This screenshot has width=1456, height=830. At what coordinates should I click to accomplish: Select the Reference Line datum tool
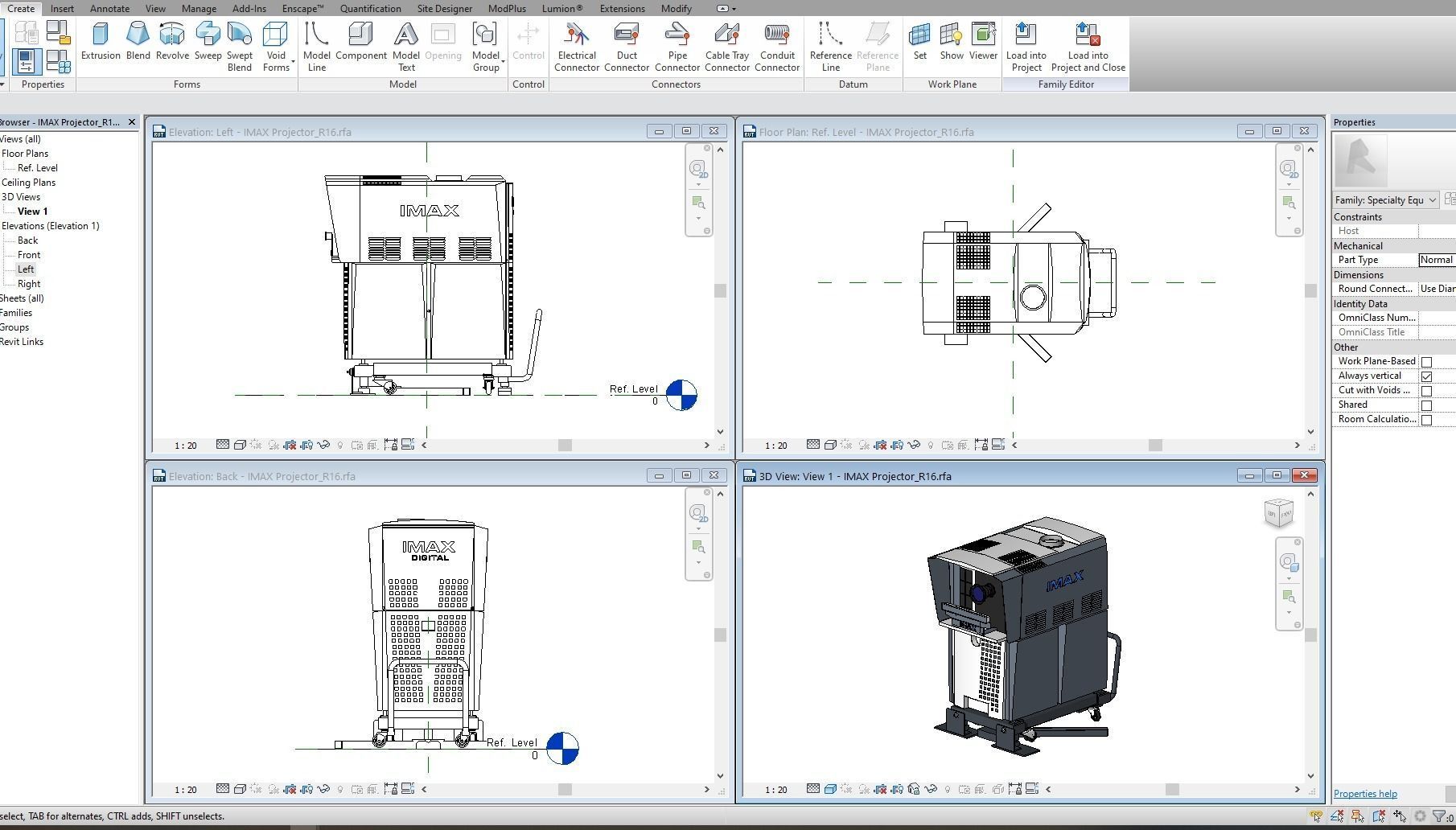pyautogui.click(x=831, y=47)
